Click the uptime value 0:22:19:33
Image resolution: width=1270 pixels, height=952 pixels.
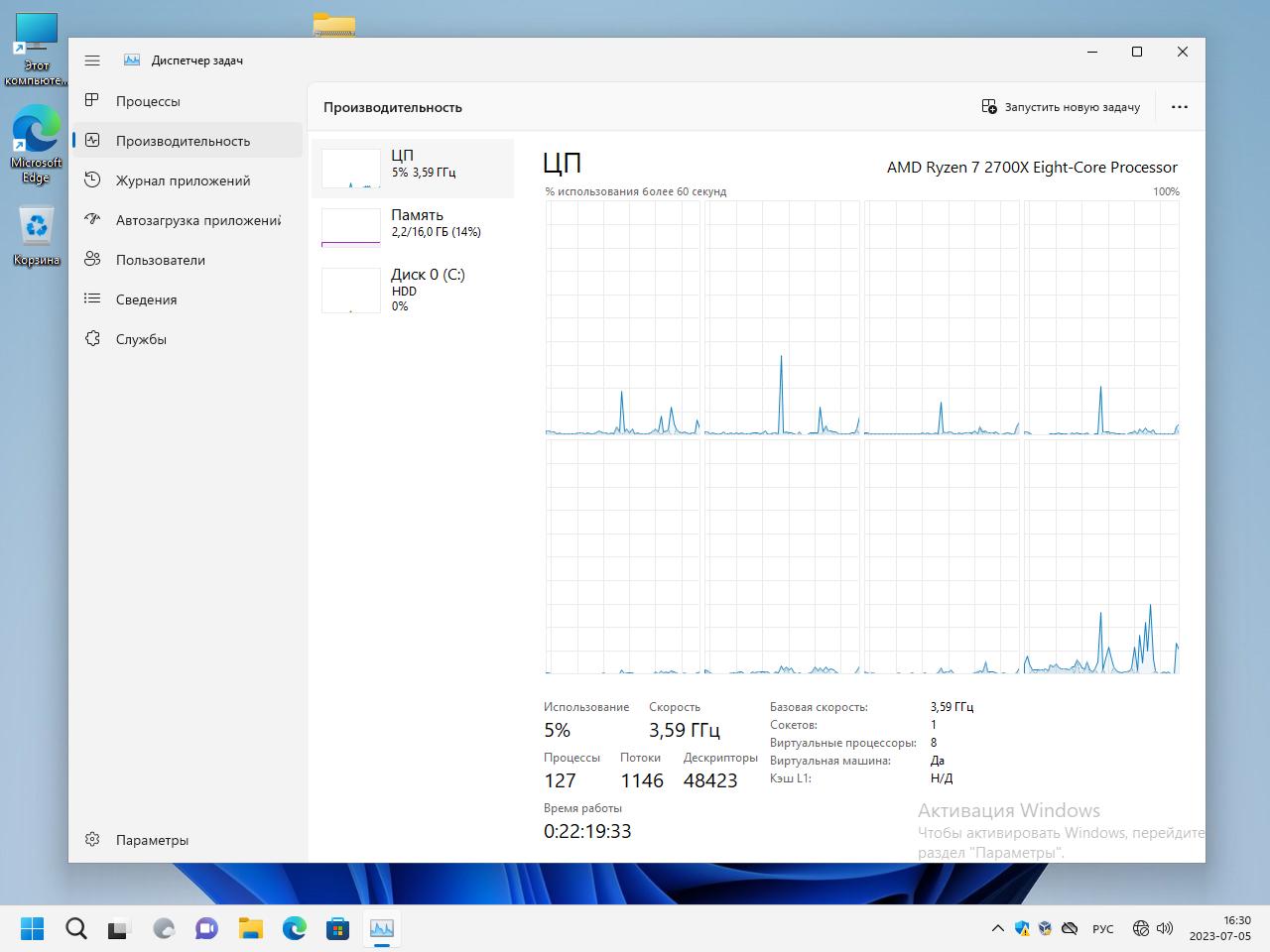587,831
